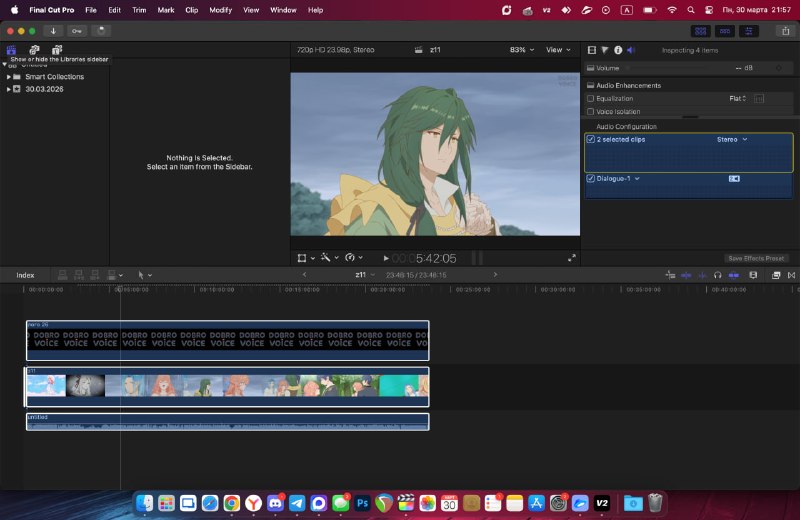
Task: Enable the Voice Isolation checkbox
Action: 590,111
